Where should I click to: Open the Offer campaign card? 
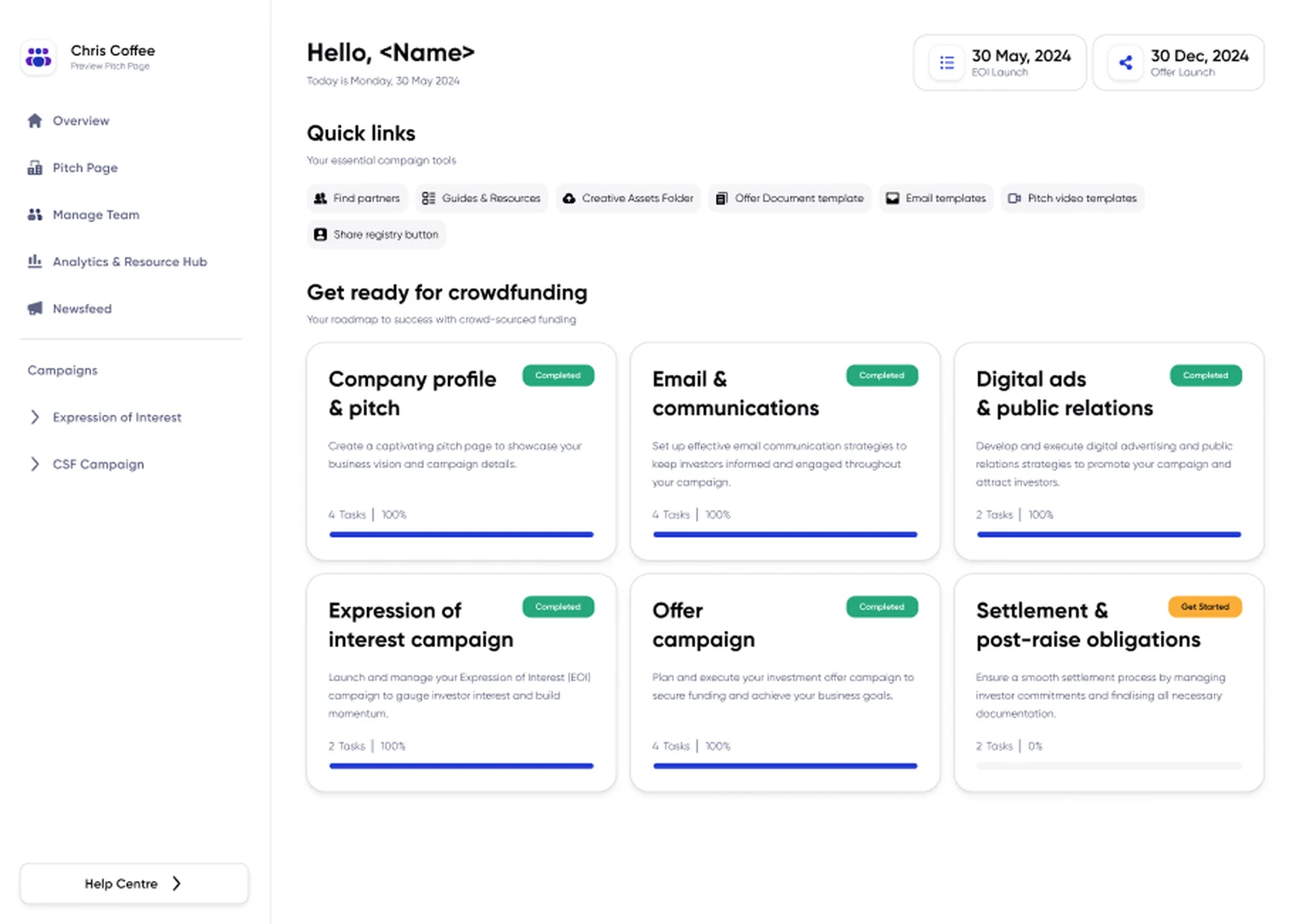click(785, 683)
